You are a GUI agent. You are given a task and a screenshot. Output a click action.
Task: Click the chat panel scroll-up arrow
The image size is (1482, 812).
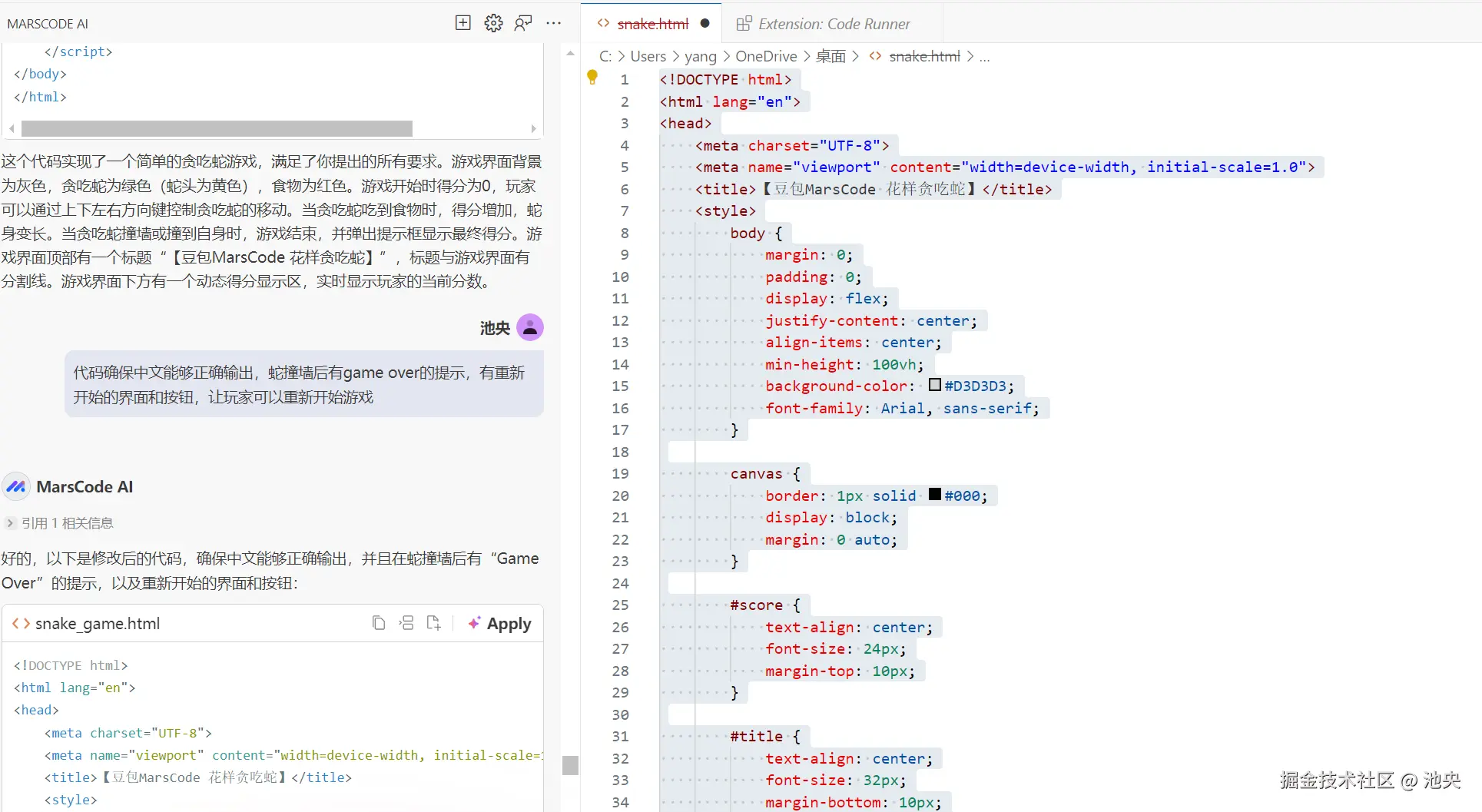tap(570, 53)
